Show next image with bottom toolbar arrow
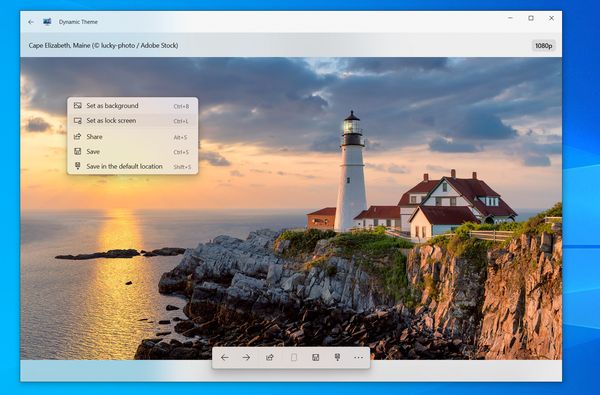The image size is (600, 395). [x=246, y=357]
